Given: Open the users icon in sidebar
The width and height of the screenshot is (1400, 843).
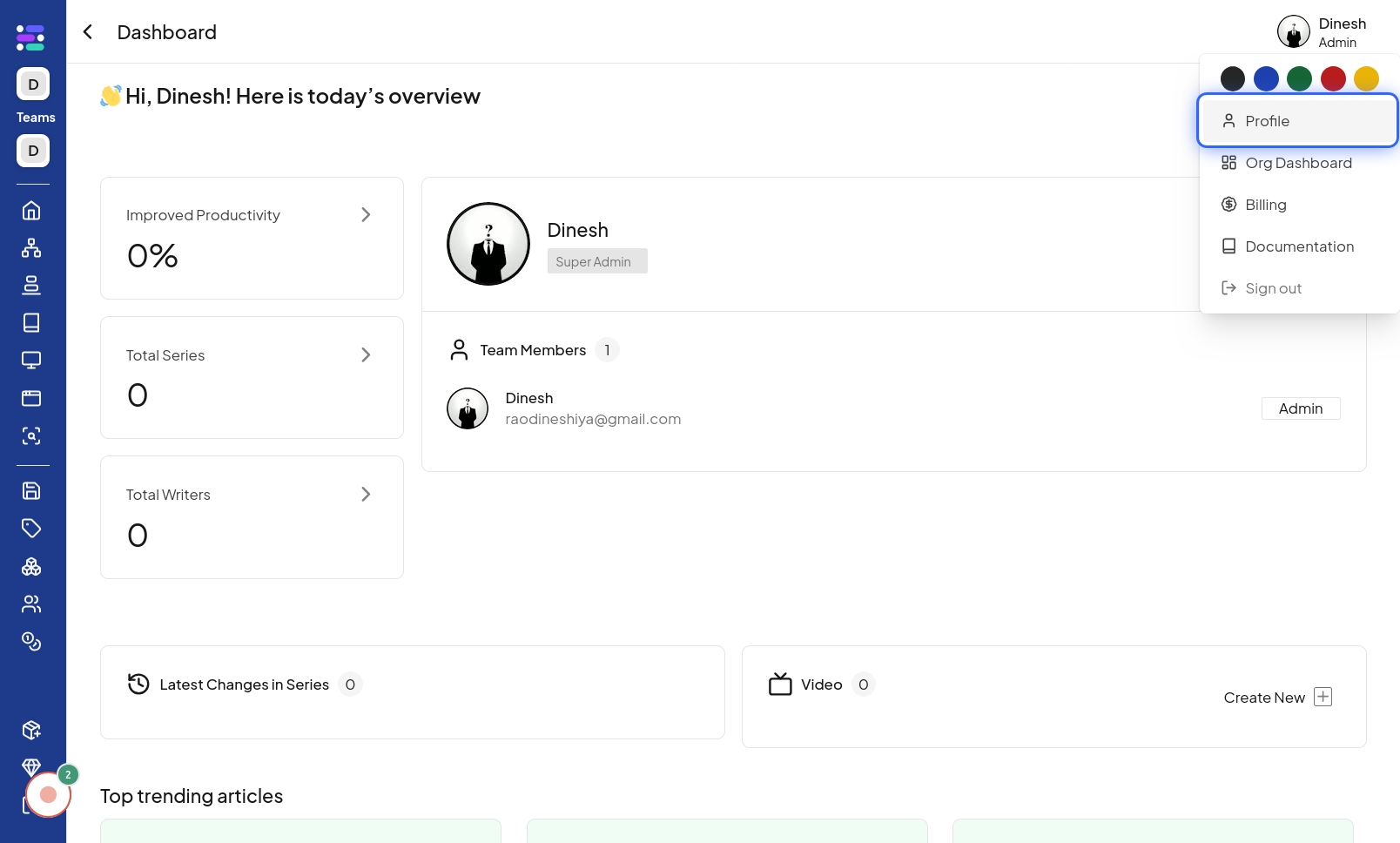Looking at the screenshot, I should click(31, 604).
